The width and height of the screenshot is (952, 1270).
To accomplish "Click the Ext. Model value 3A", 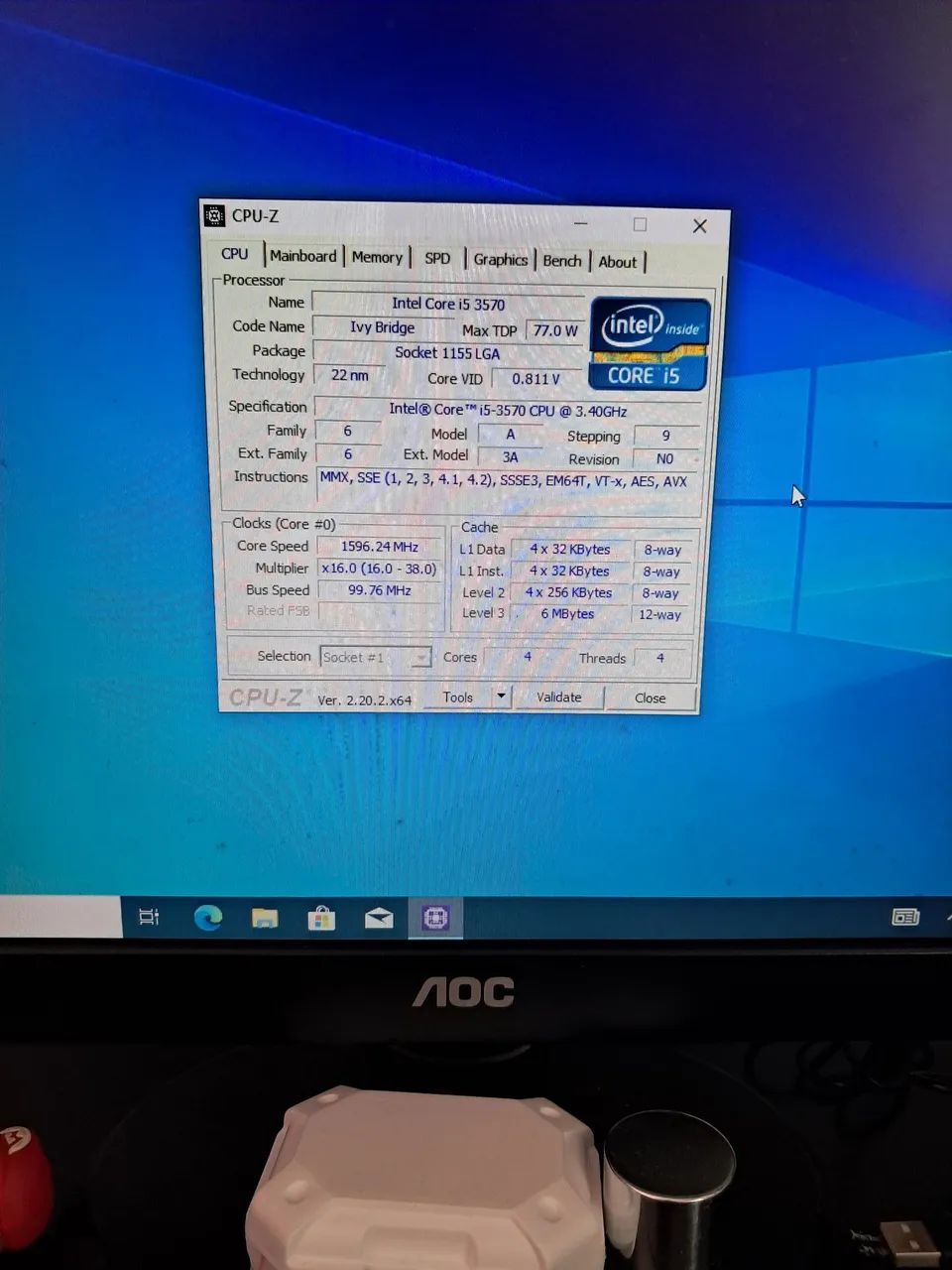I will coord(510,457).
